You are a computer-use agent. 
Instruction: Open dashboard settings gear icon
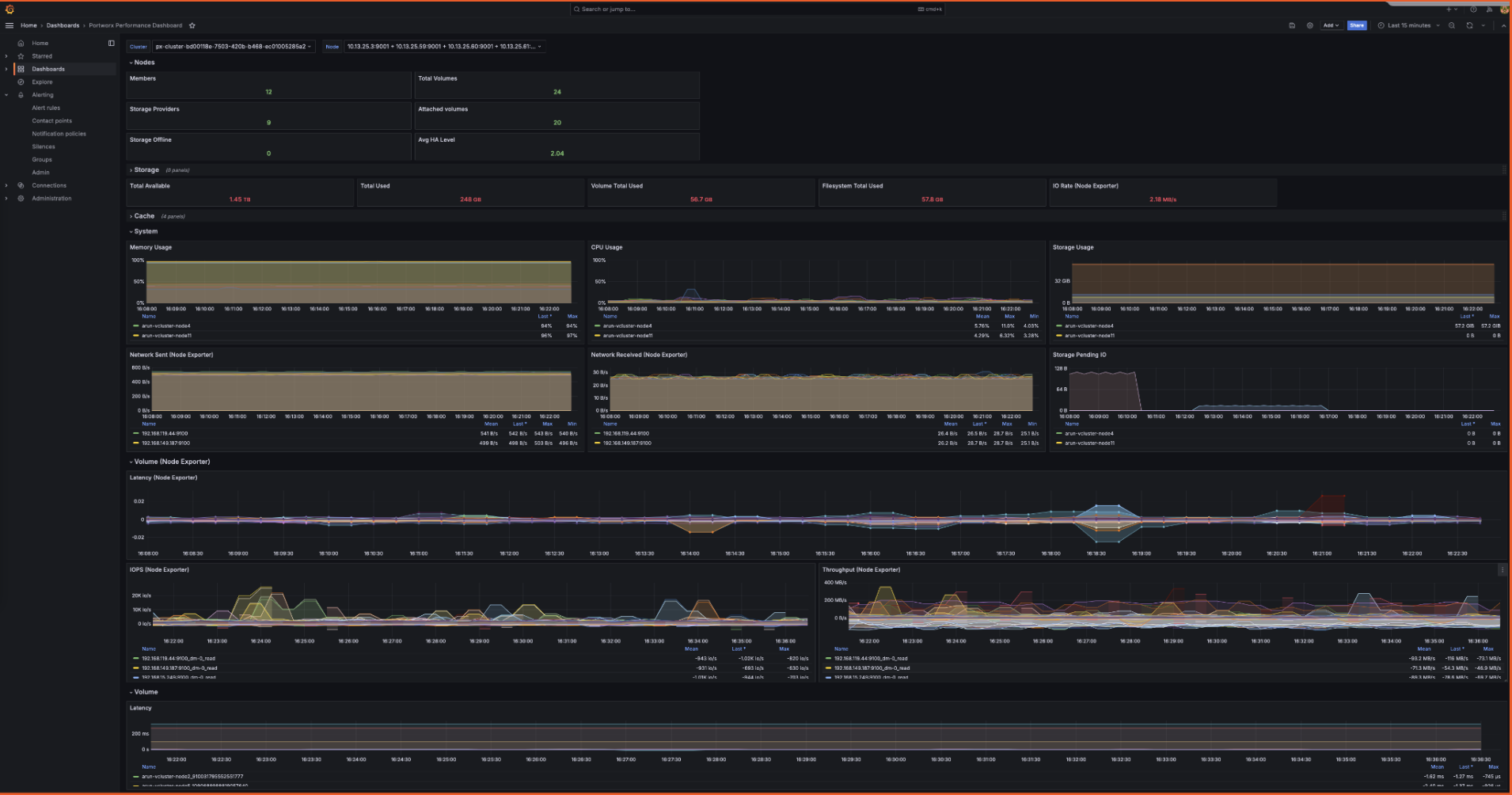[1309, 25]
